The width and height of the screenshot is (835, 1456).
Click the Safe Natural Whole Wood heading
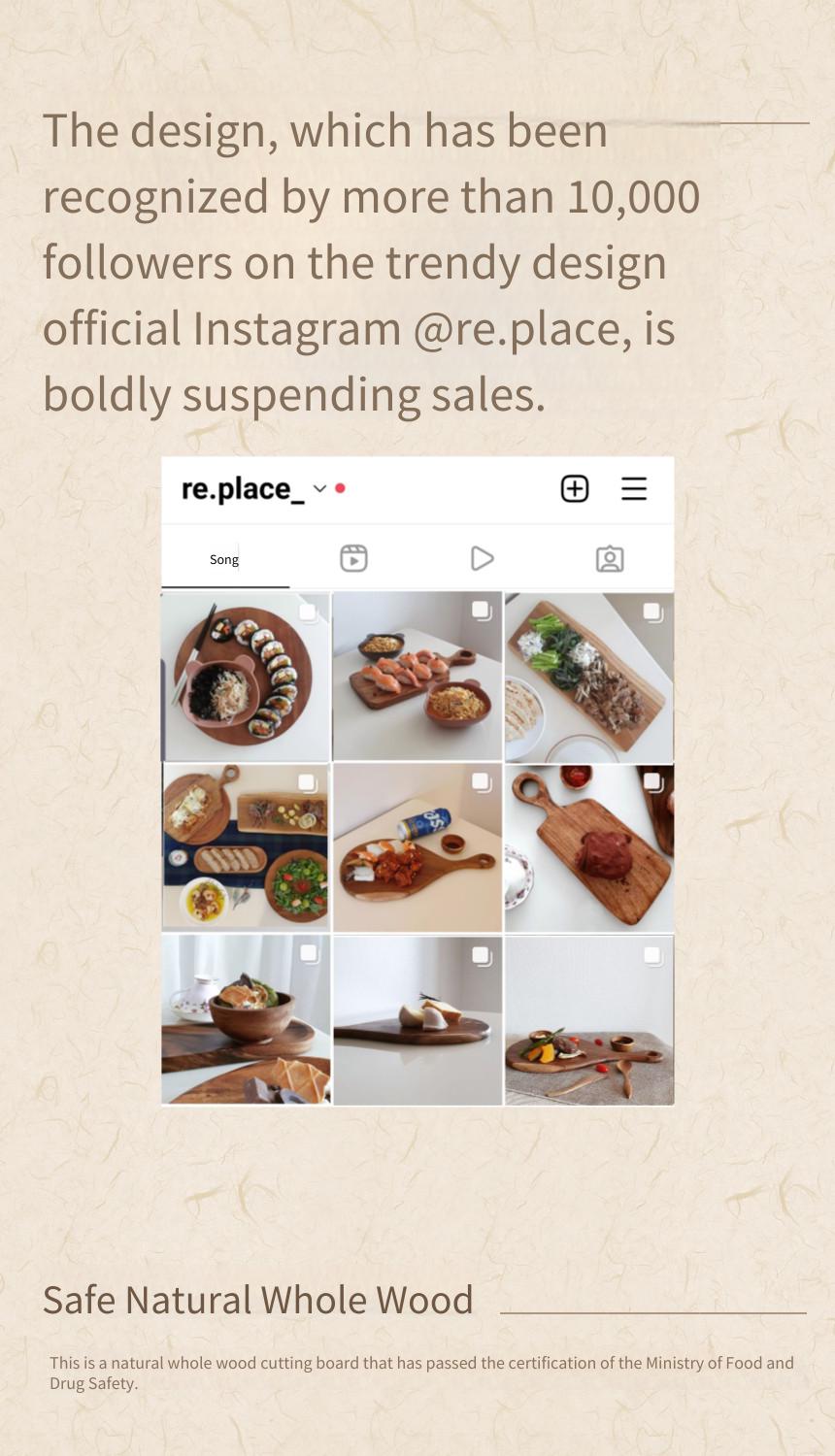(x=258, y=1300)
